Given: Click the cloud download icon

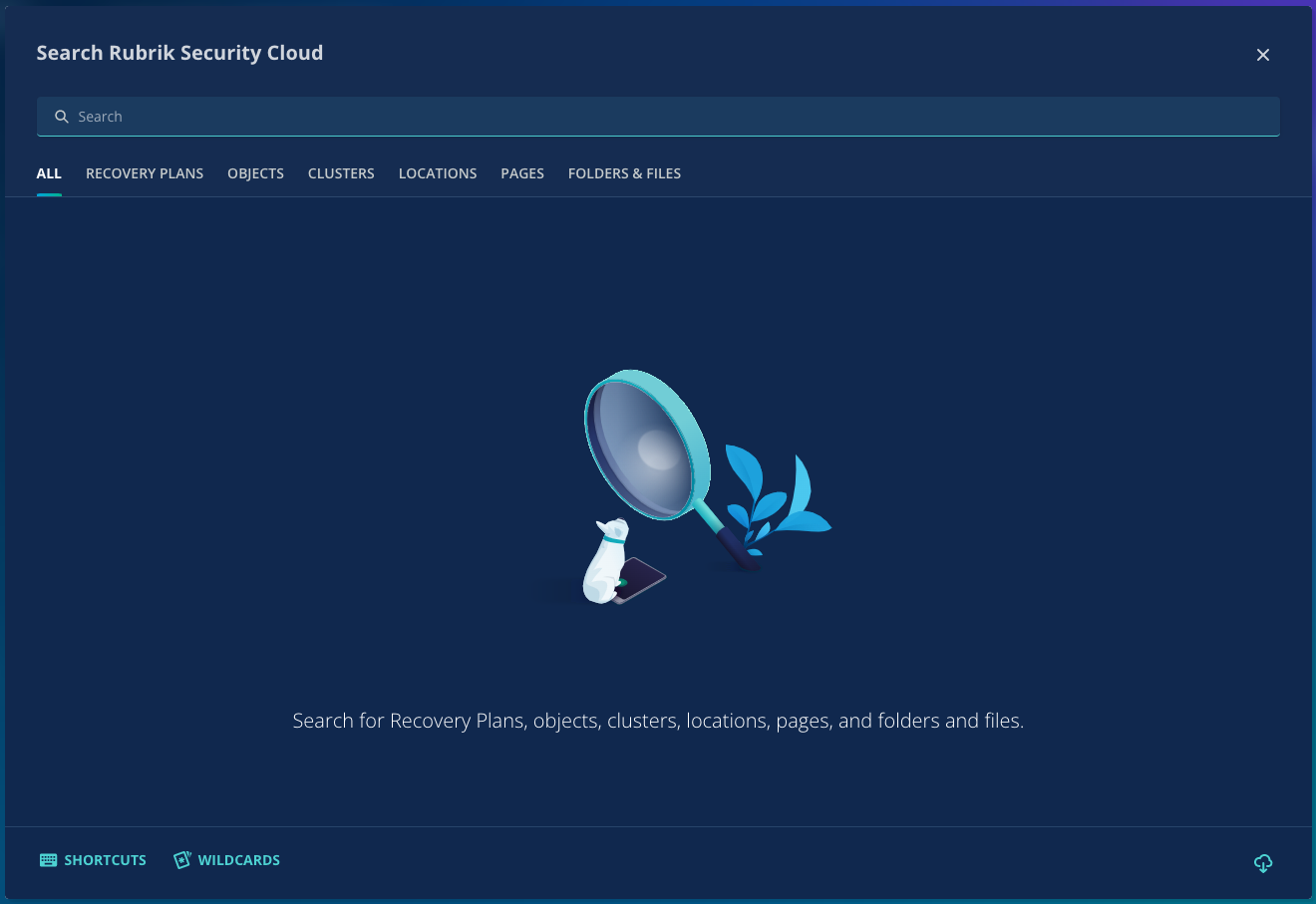Looking at the screenshot, I should pyautogui.click(x=1262, y=863).
